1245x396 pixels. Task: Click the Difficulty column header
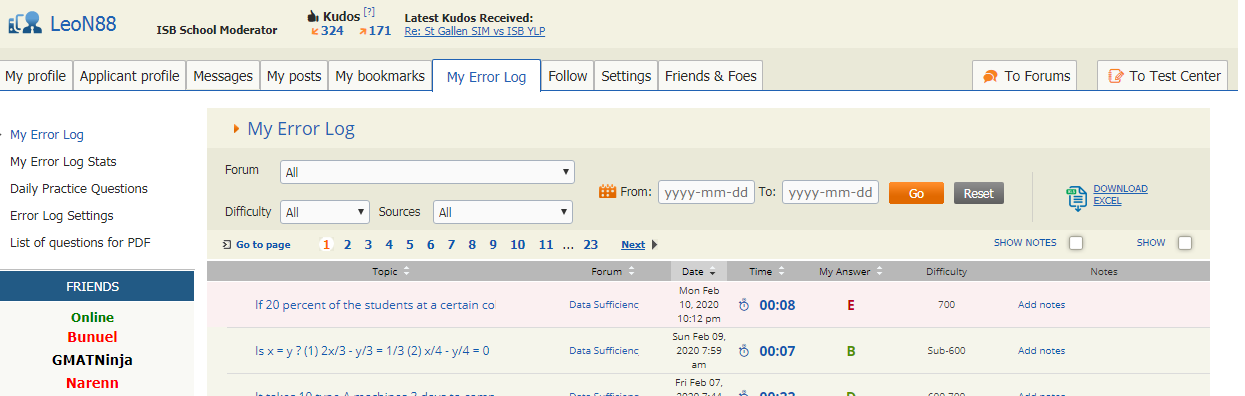pyautogui.click(x=946, y=272)
